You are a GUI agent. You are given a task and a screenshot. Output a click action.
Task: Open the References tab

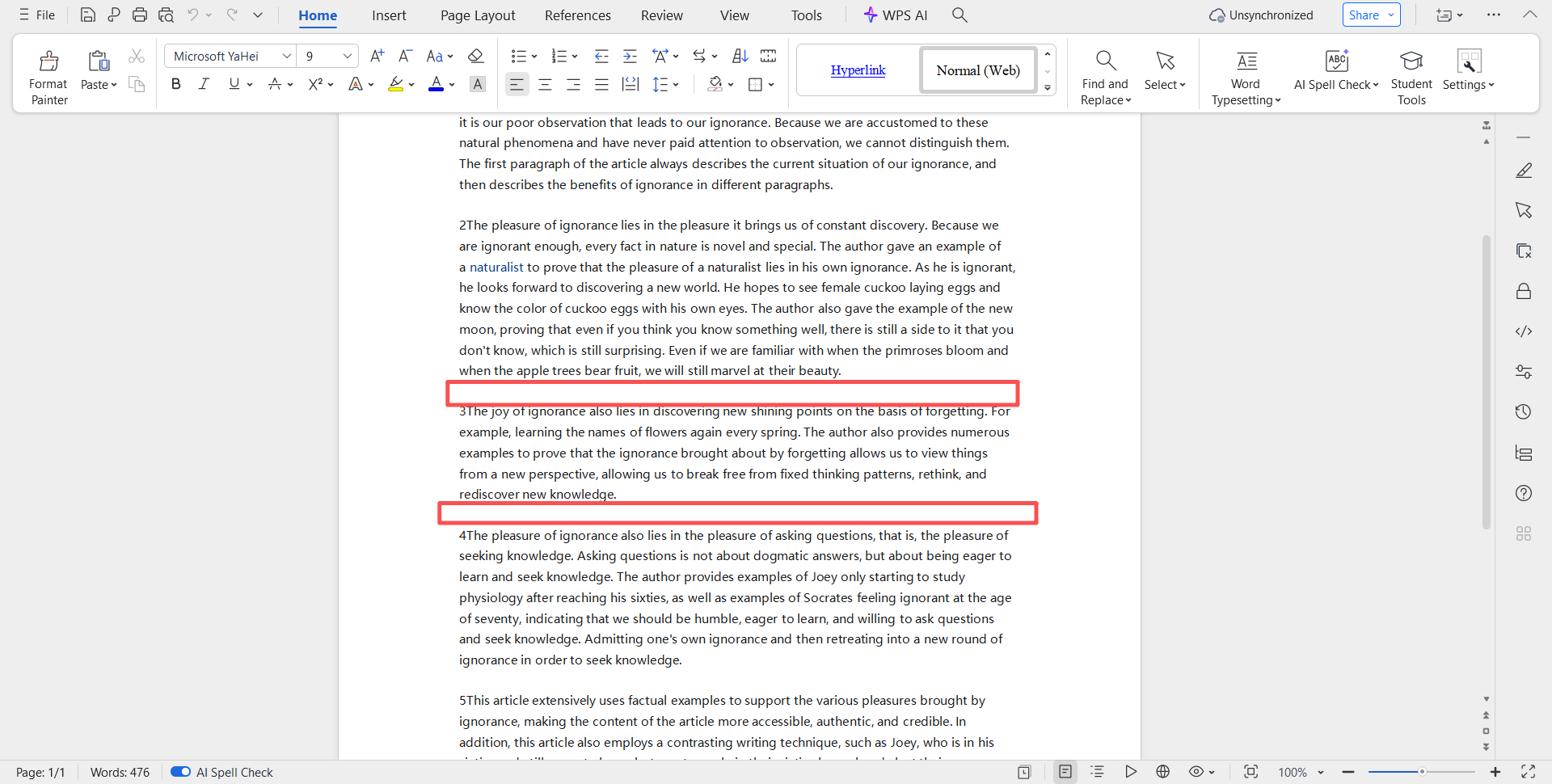(577, 15)
